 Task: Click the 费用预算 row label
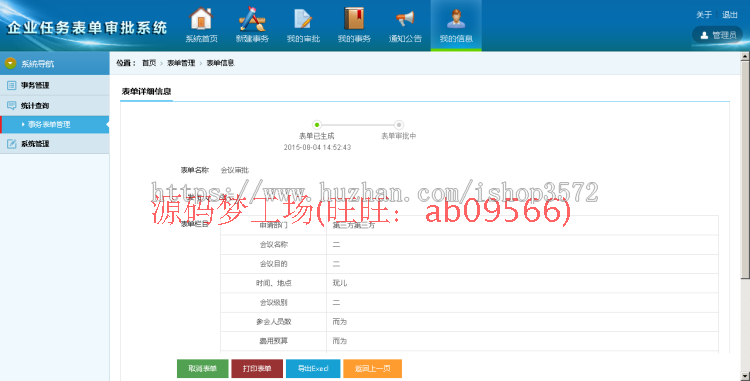[x=274, y=341]
